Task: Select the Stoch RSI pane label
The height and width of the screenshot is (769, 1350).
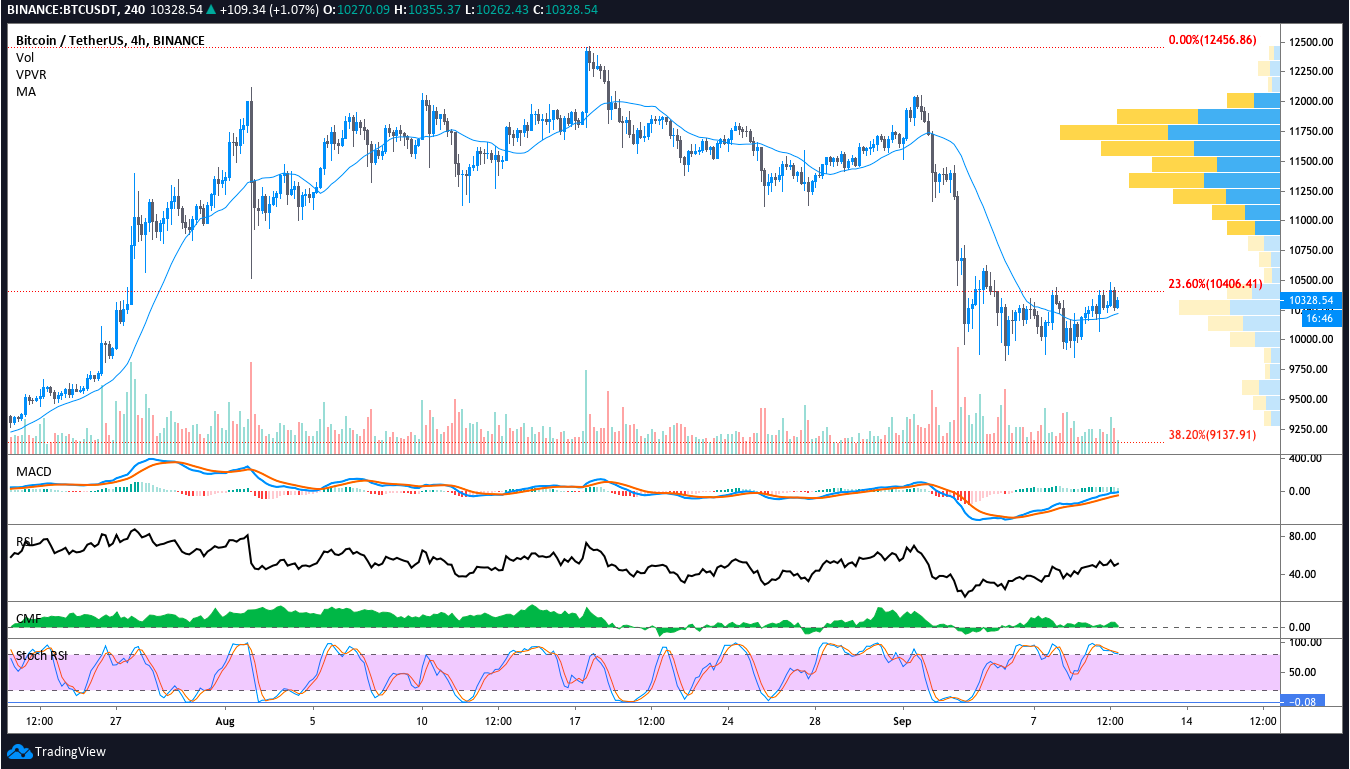Action: pyautogui.click(x=43, y=656)
